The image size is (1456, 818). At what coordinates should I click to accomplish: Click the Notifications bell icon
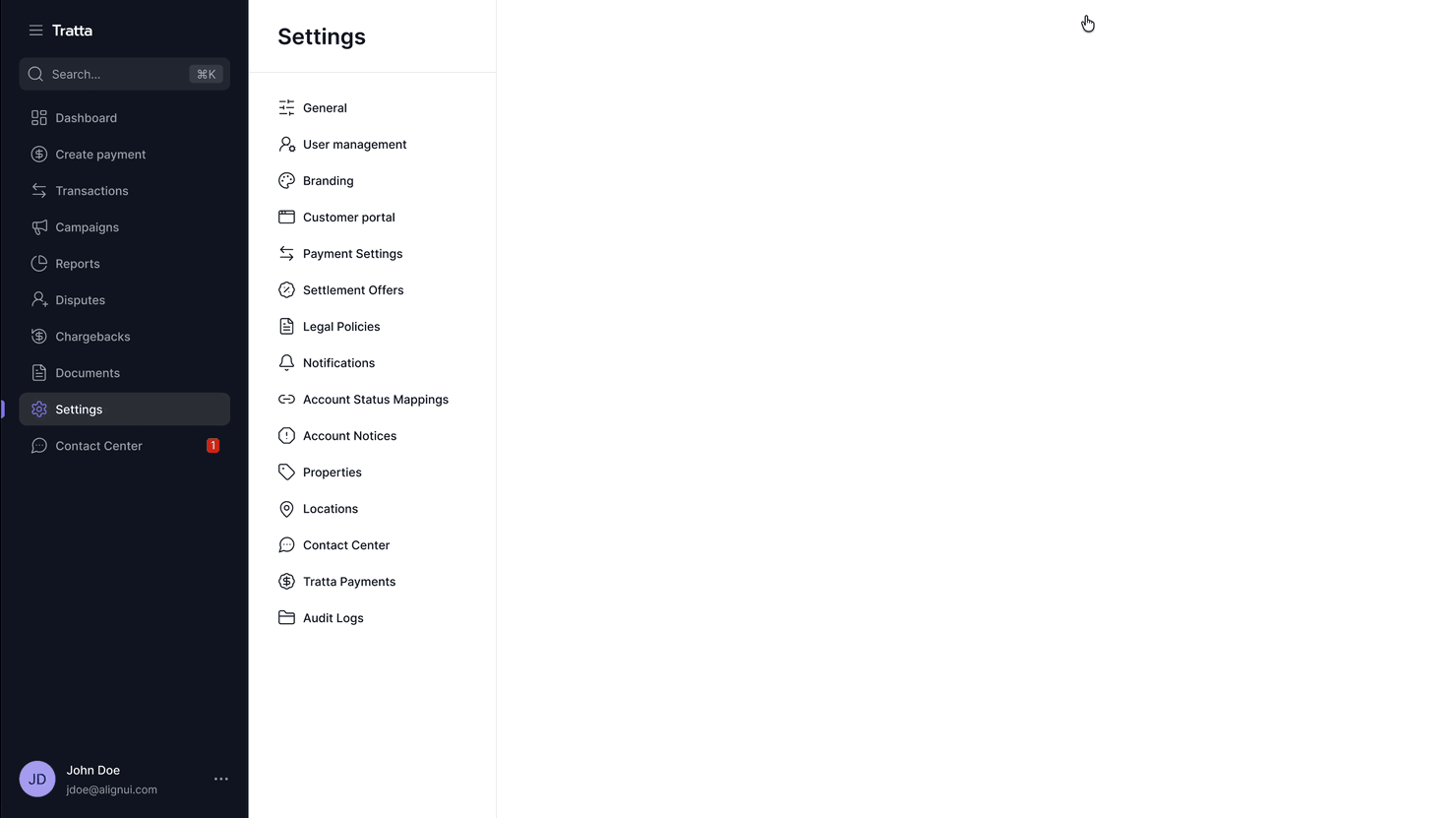[x=286, y=363]
